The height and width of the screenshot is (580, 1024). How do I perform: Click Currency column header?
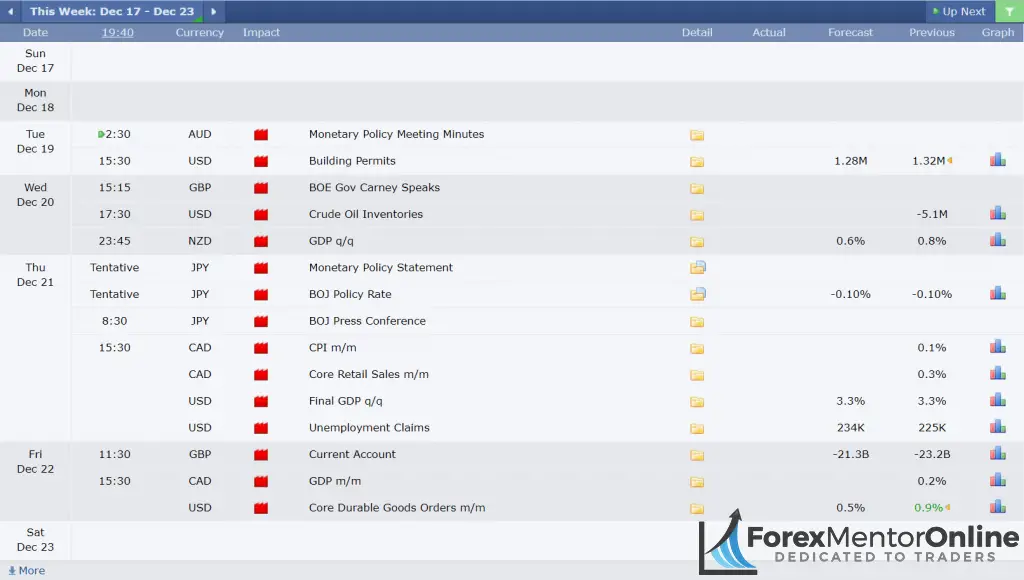coord(199,32)
